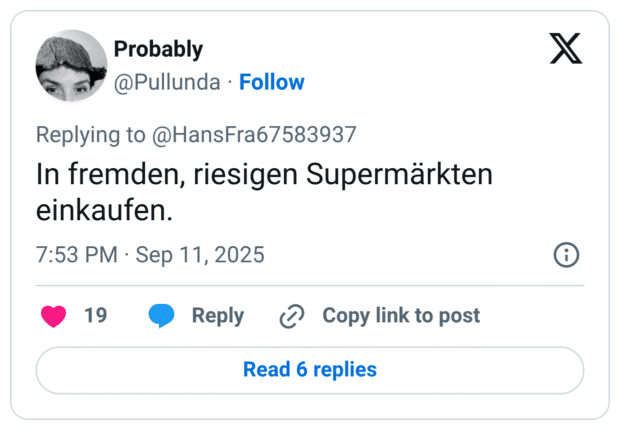The height and width of the screenshot is (430, 620).
Task: Open the tweet info circle icon
Action: [566, 255]
